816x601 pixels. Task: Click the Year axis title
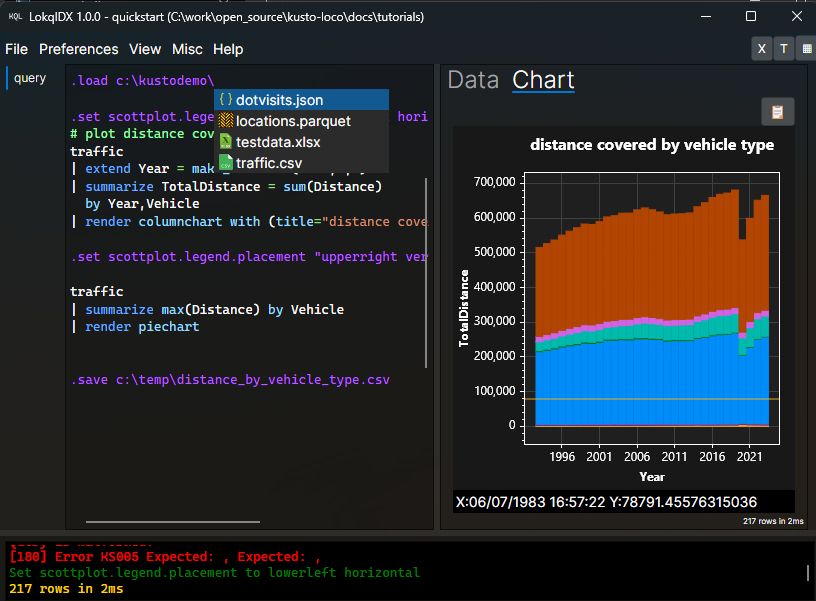pos(652,477)
